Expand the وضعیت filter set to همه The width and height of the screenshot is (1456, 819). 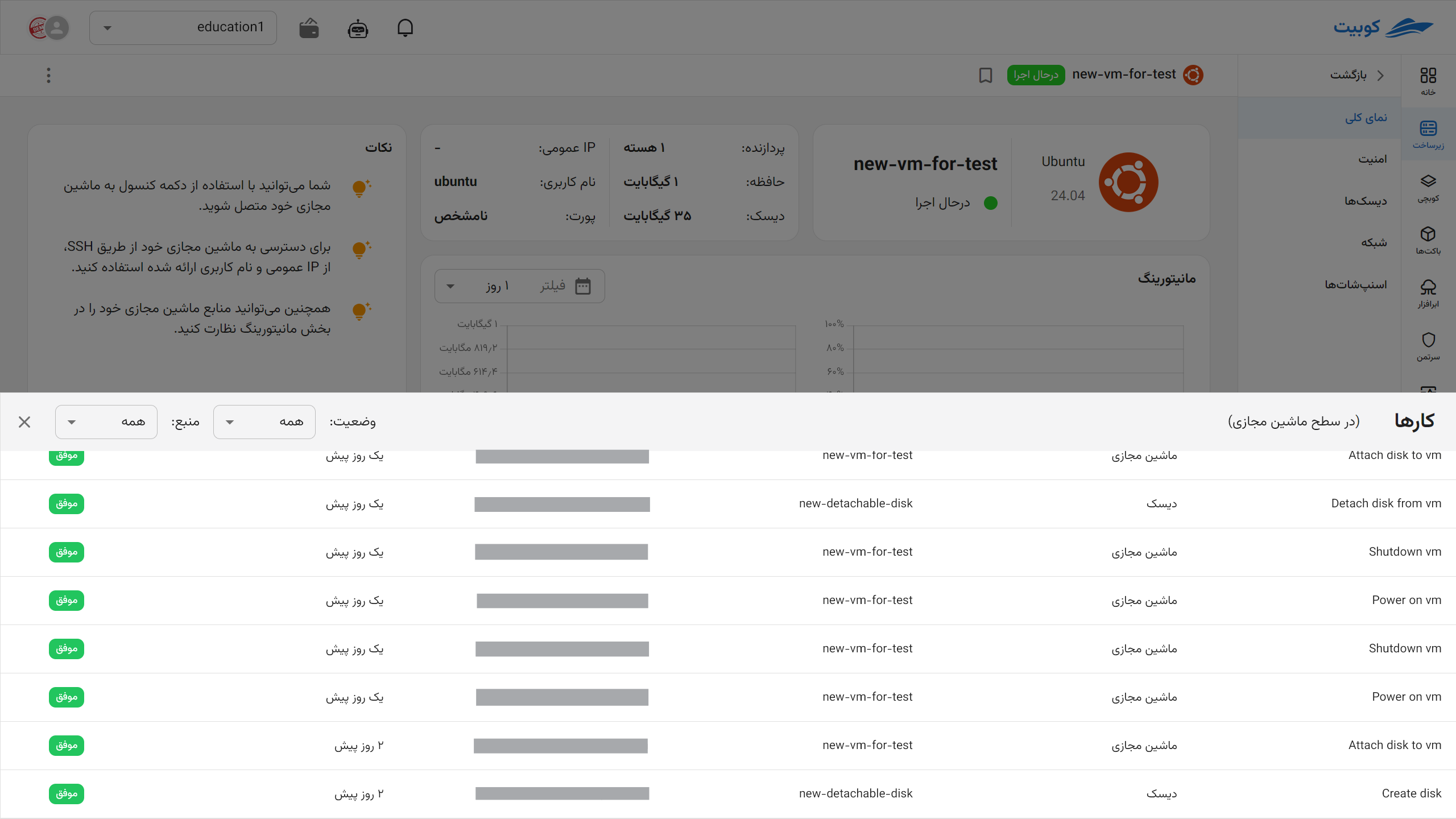[264, 421]
